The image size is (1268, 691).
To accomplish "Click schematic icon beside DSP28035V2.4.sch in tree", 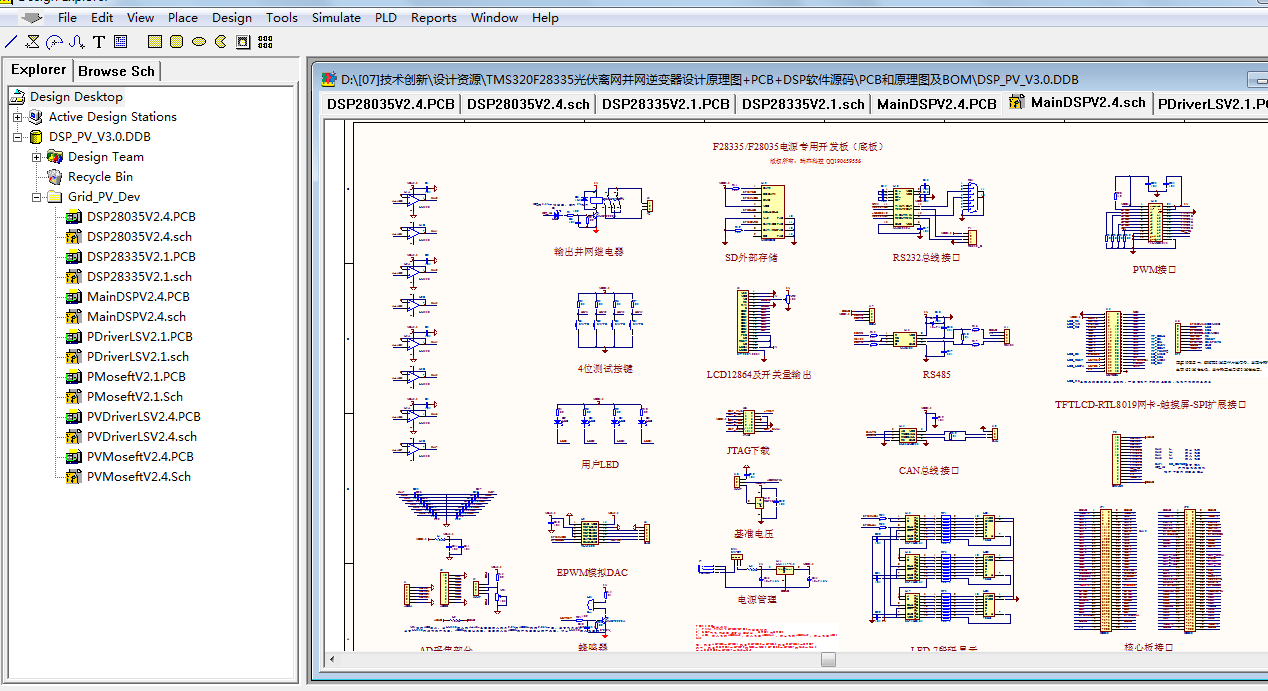I will [74, 237].
